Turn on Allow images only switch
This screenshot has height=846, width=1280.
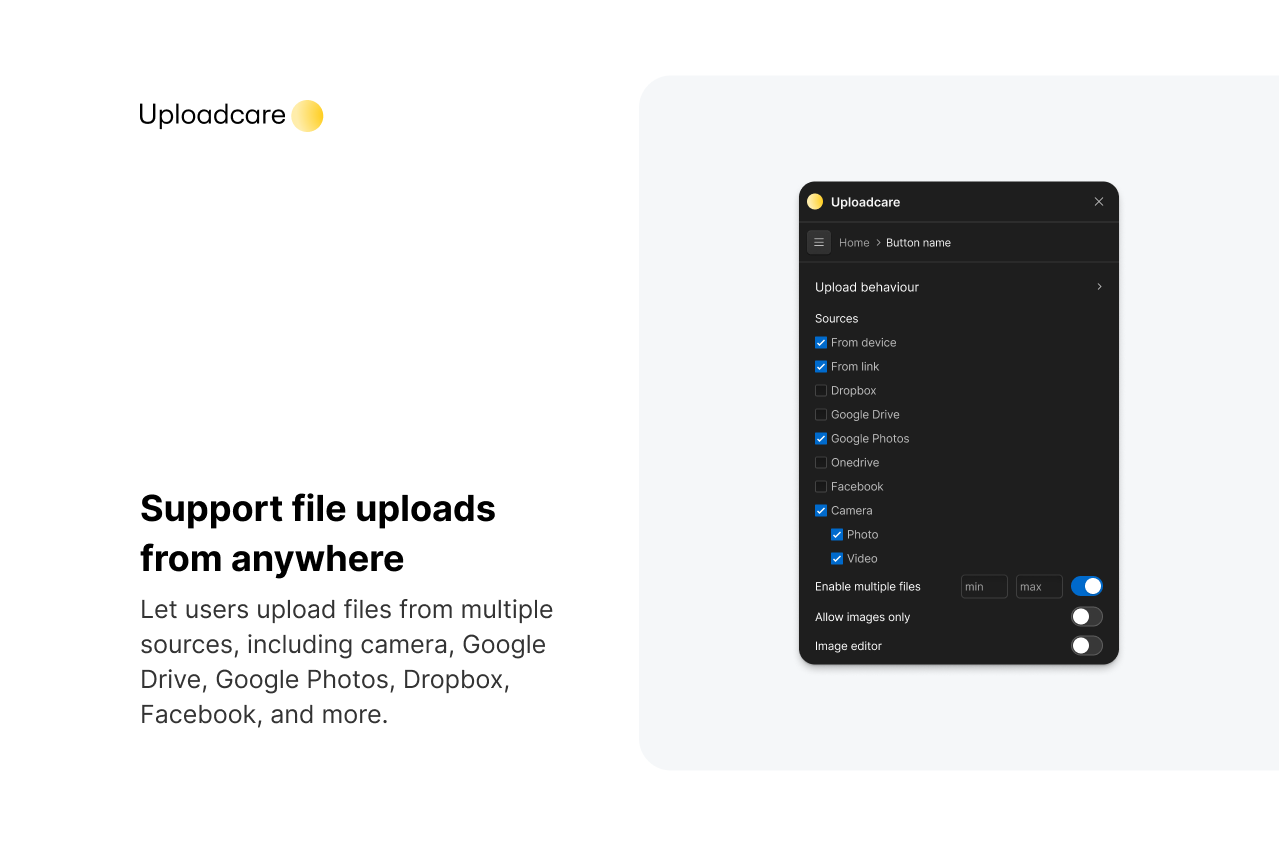(x=1087, y=617)
